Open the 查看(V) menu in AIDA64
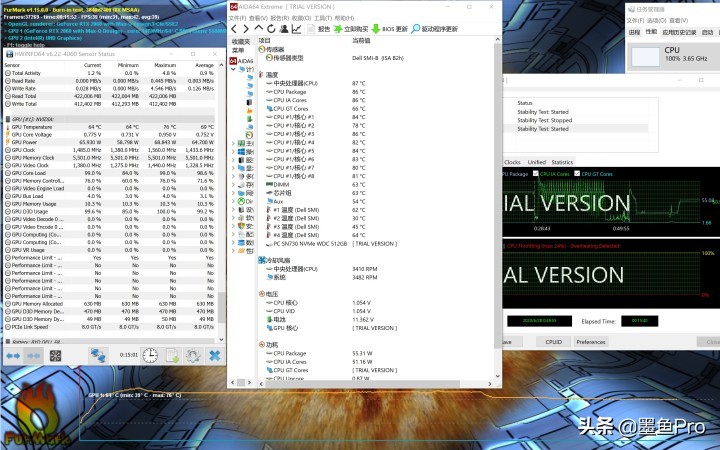The height and width of the screenshot is (450, 720). coord(259,18)
